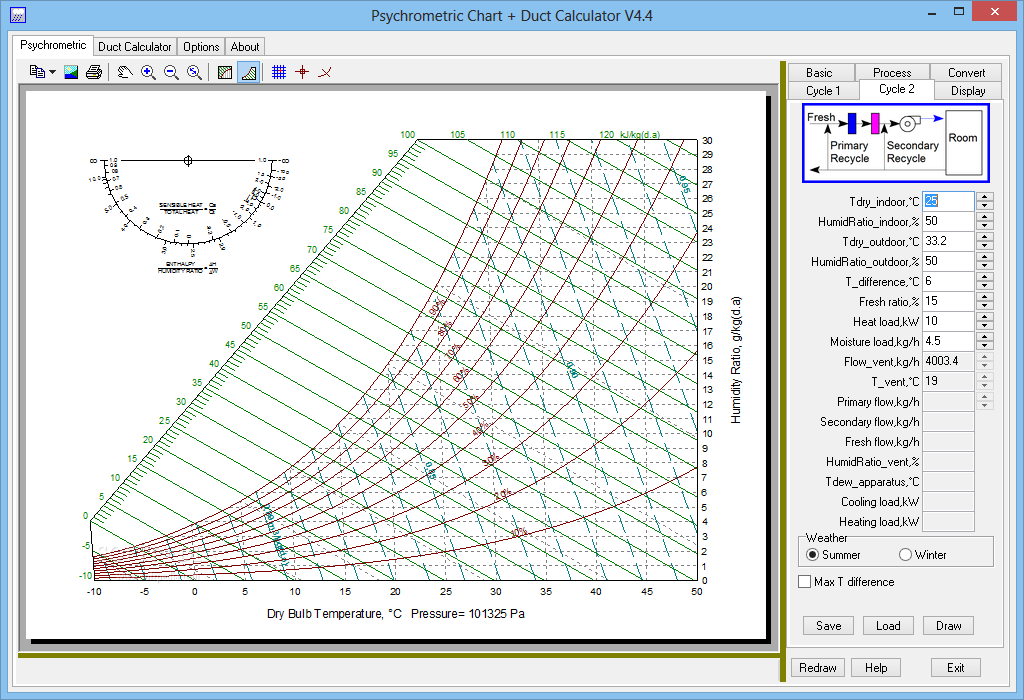The image size is (1024, 700).
Task: Click the cycle schematic diagram image
Action: (x=895, y=143)
